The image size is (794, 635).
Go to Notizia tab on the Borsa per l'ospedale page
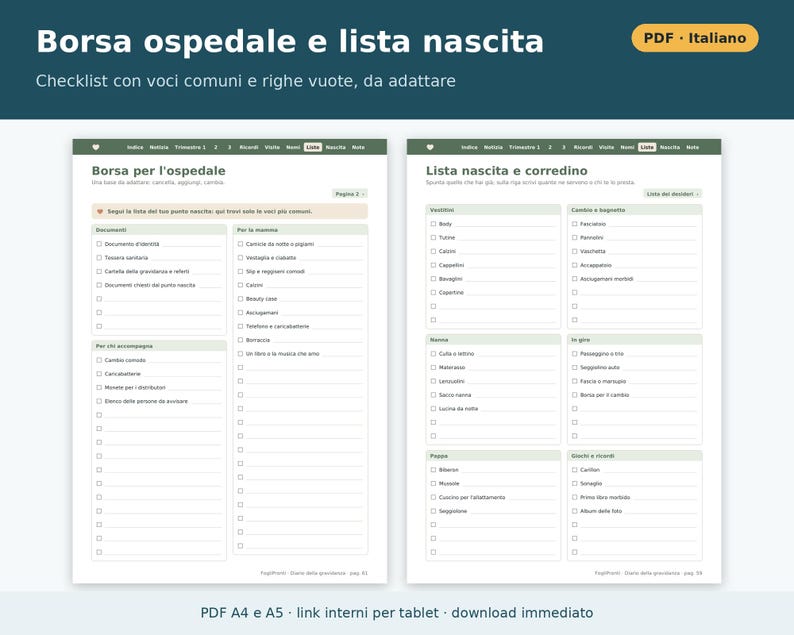click(x=158, y=147)
